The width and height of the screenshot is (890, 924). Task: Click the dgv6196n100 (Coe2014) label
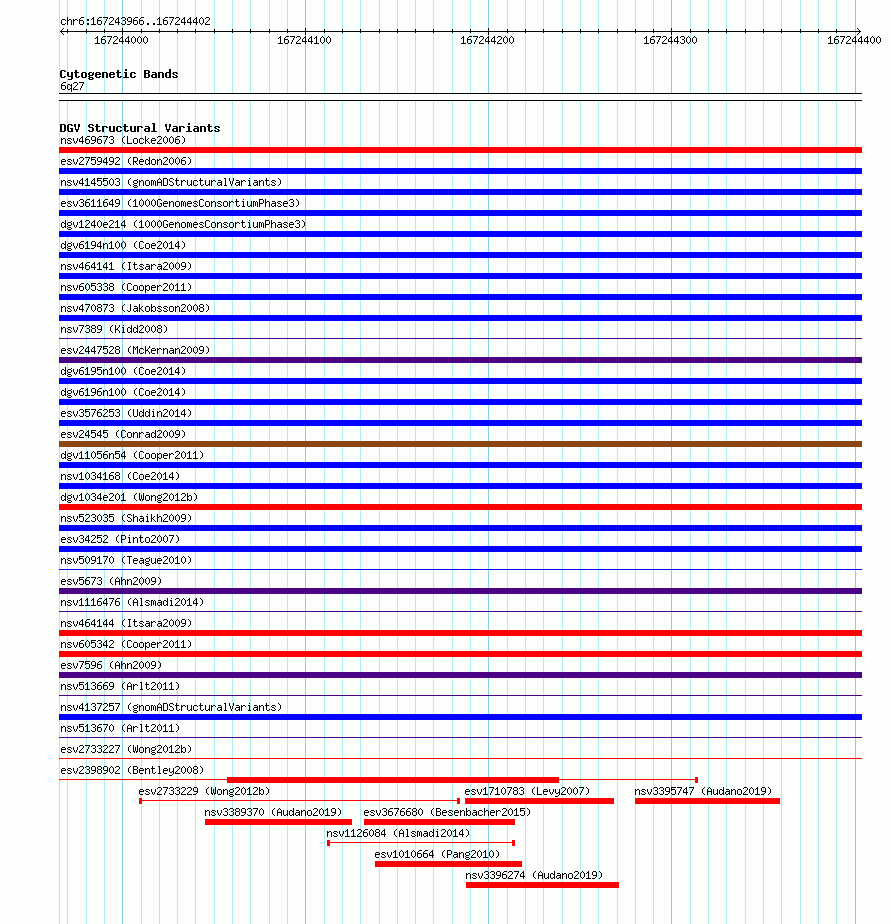(123, 392)
